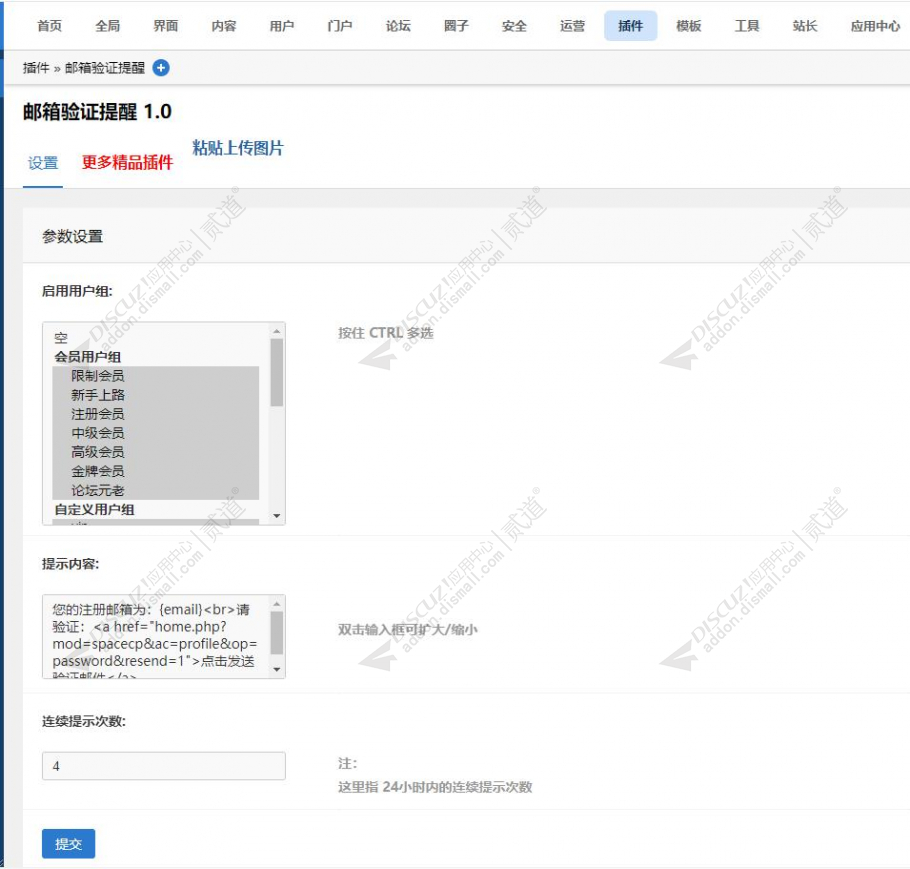Open the 圈子 menu
This screenshot has height=869, width=910.
(x=456, y=26)
